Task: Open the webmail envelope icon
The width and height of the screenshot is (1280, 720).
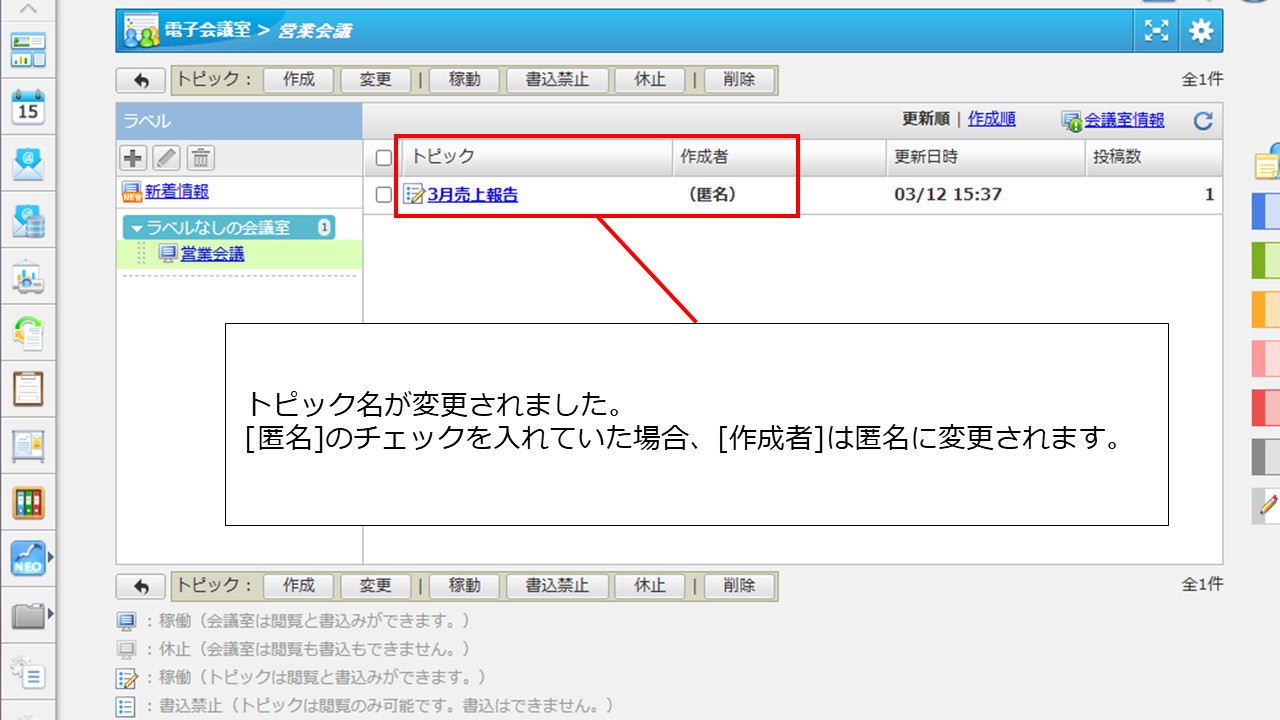Action: (28, 163)
